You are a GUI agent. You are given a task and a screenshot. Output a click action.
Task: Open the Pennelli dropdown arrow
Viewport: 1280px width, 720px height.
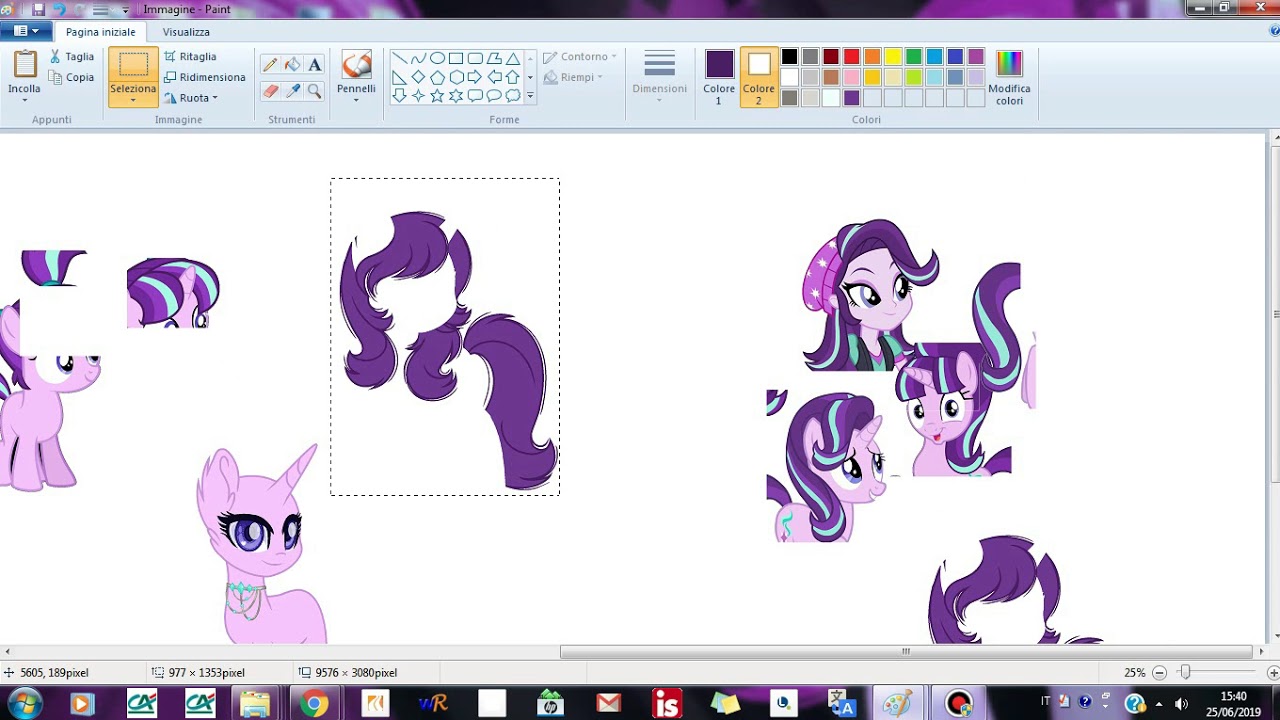click(356, 100)
